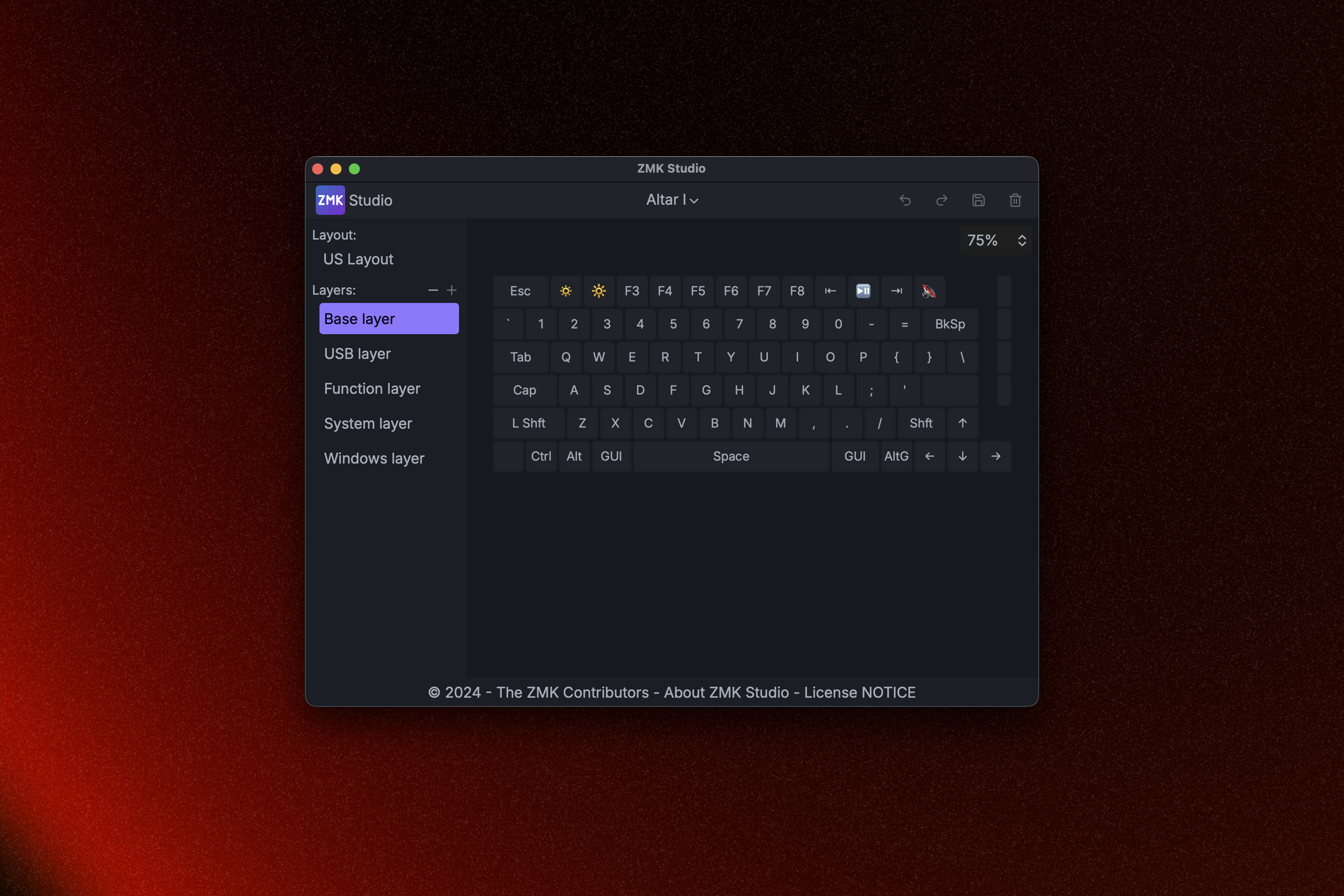Add a new layer with plus button

click(451, 290)
